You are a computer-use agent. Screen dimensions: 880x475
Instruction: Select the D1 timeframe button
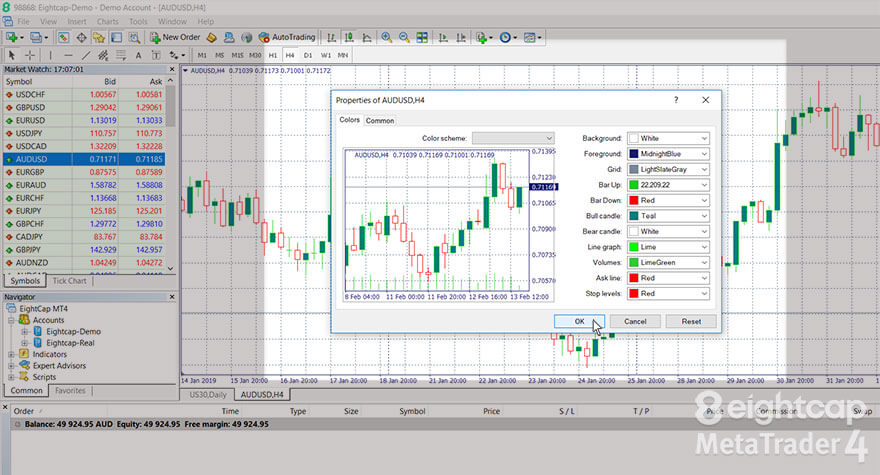[308, 55]
